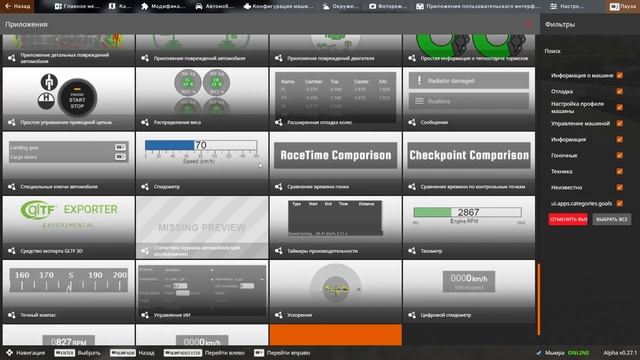Open the Модифика... tab with puzzle icon
The height and width of the screenshot is (360, 640).
click(x=163, y=6)
